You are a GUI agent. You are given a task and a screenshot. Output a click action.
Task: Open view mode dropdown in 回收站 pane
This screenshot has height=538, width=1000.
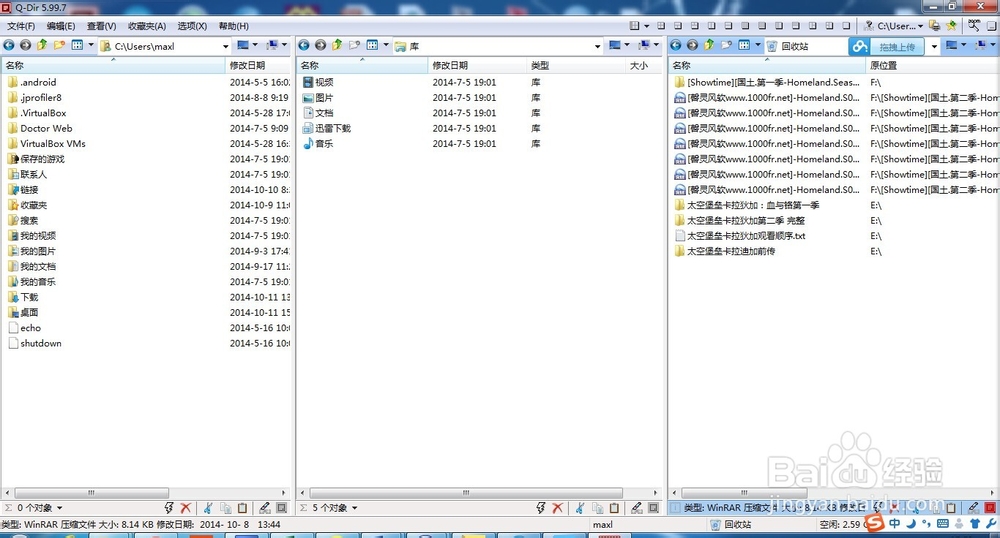click(x=758, y=45)
